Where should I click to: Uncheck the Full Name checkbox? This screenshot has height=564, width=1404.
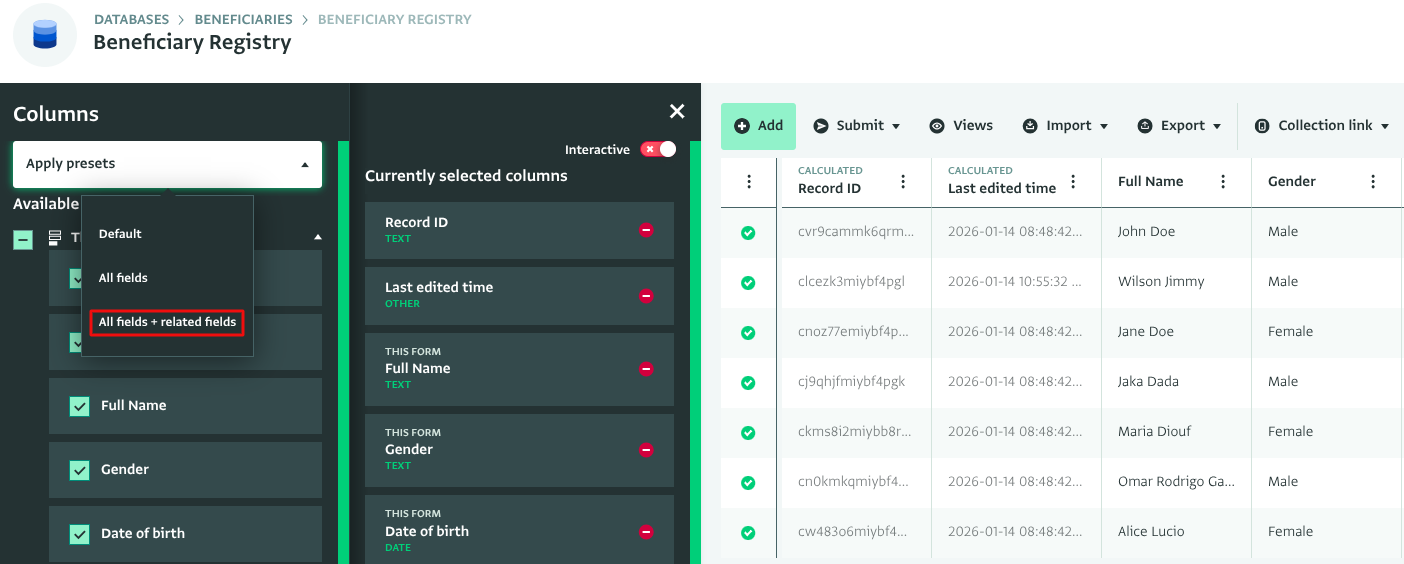pos(80,406)
